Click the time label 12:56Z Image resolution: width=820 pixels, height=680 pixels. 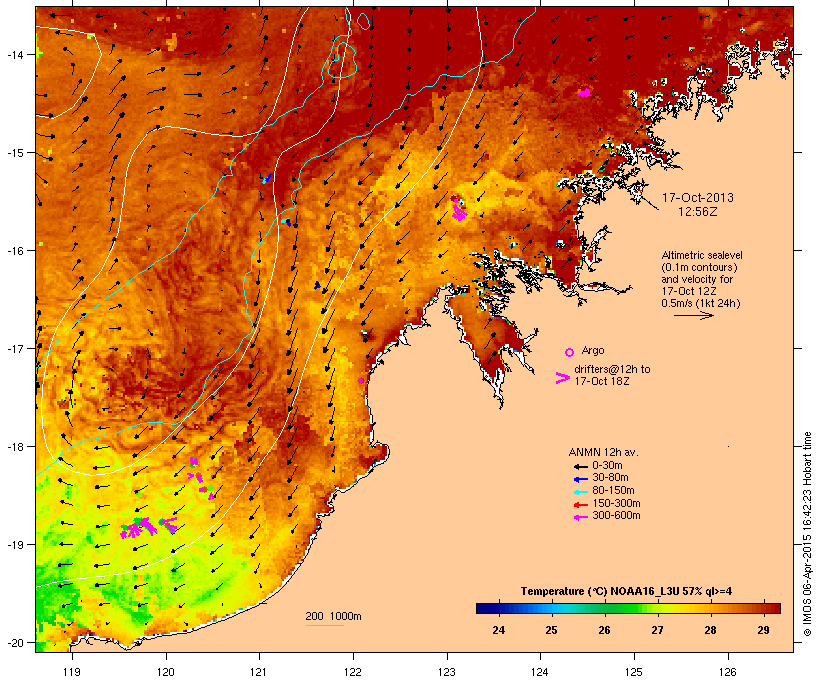click(x=698, y=212)
